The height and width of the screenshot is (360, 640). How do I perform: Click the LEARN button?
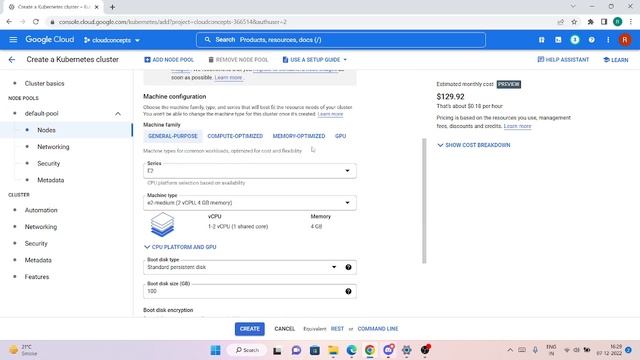616,60
